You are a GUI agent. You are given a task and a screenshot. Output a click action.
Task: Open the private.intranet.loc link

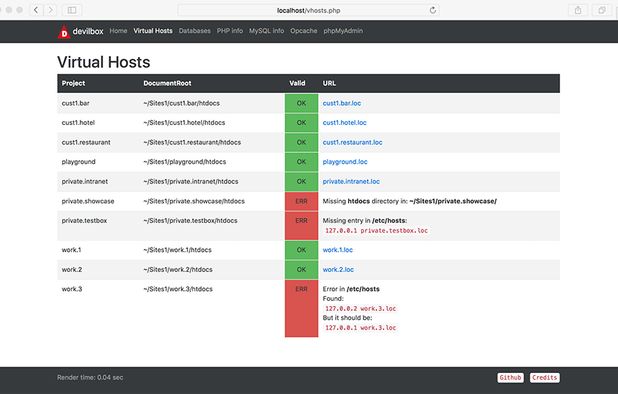pos(351,182)
